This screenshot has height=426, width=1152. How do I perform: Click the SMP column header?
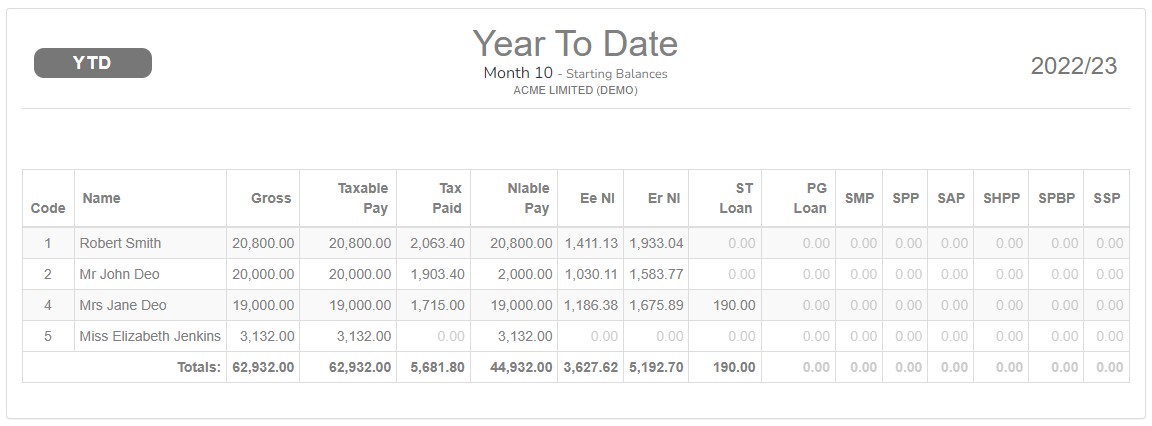860,198
